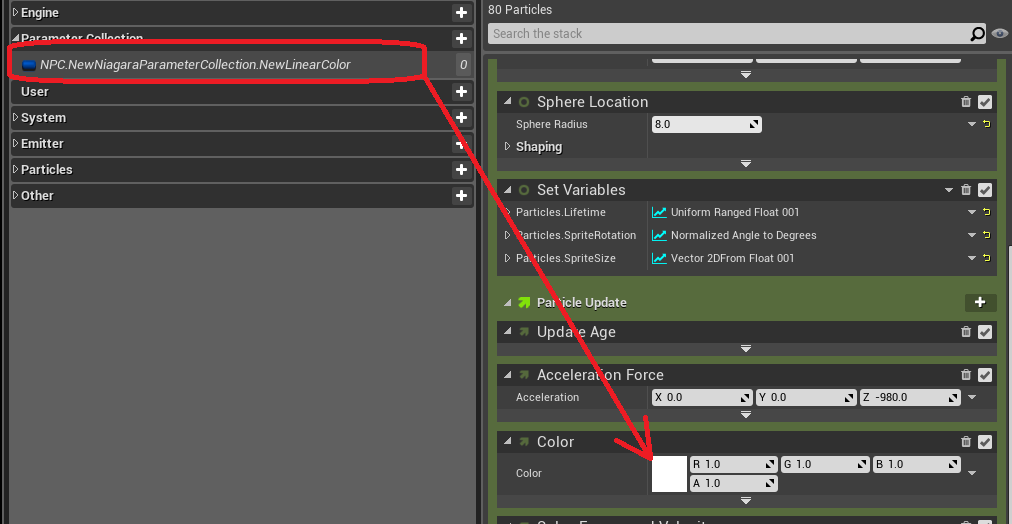This screenshot has height=524, width=1012.
Task: Expand the Engine parameter category
Action: tap(15, 12)
